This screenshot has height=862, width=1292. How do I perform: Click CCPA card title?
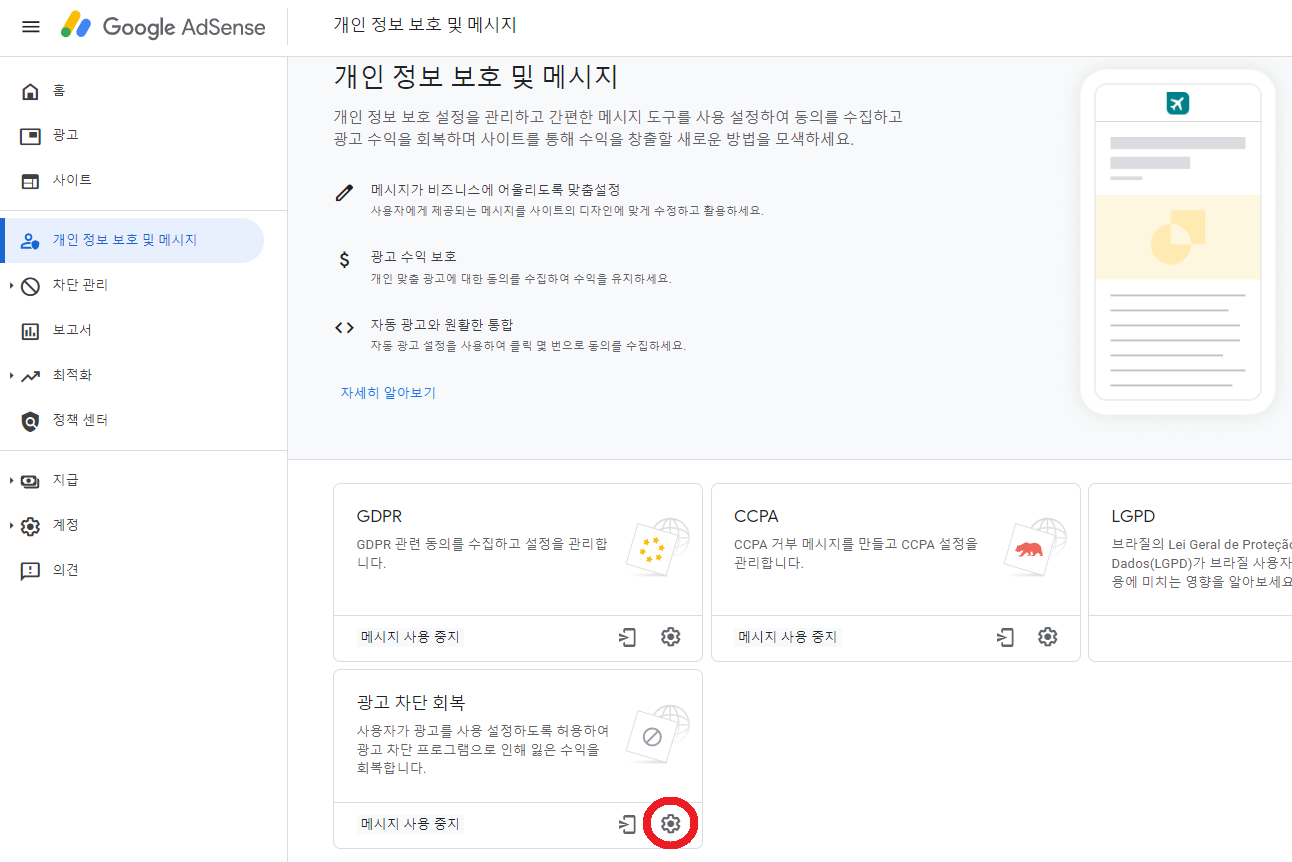[756, 517]
